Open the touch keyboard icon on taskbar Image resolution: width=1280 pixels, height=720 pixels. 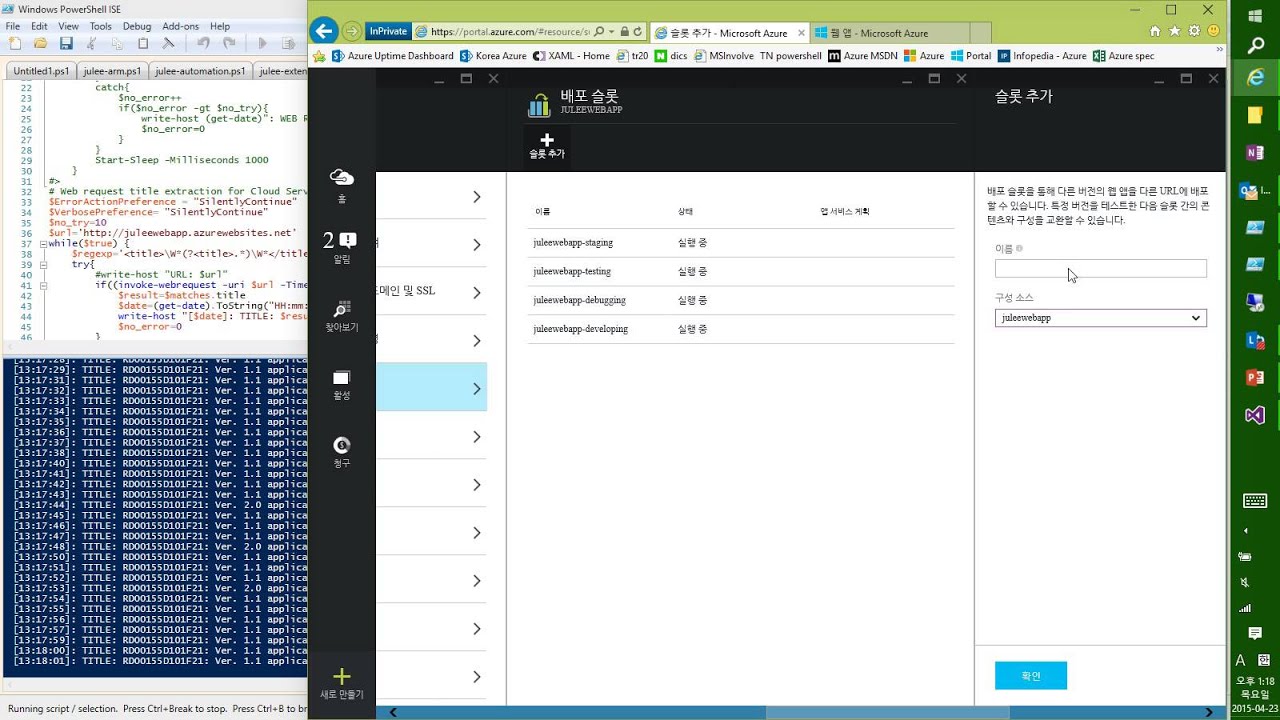[x=1255, y=501]
